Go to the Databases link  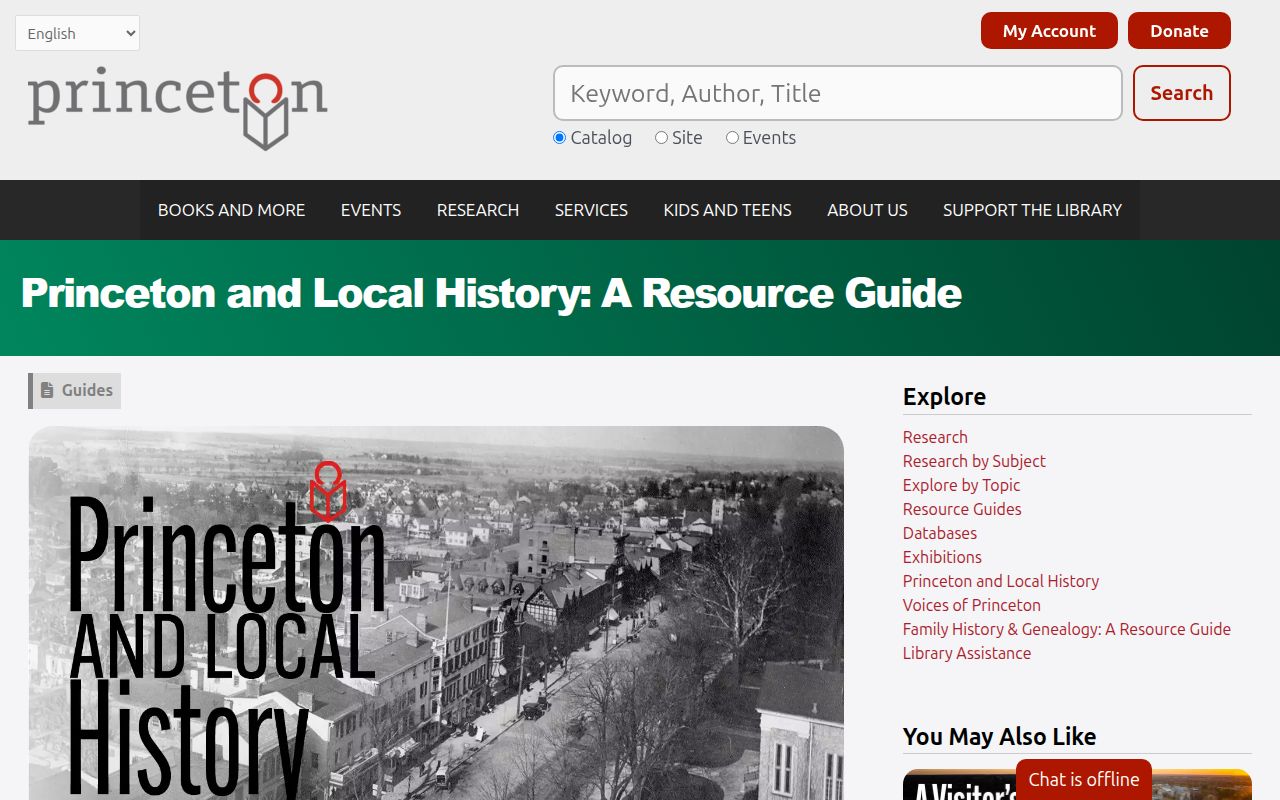[940, 533]
